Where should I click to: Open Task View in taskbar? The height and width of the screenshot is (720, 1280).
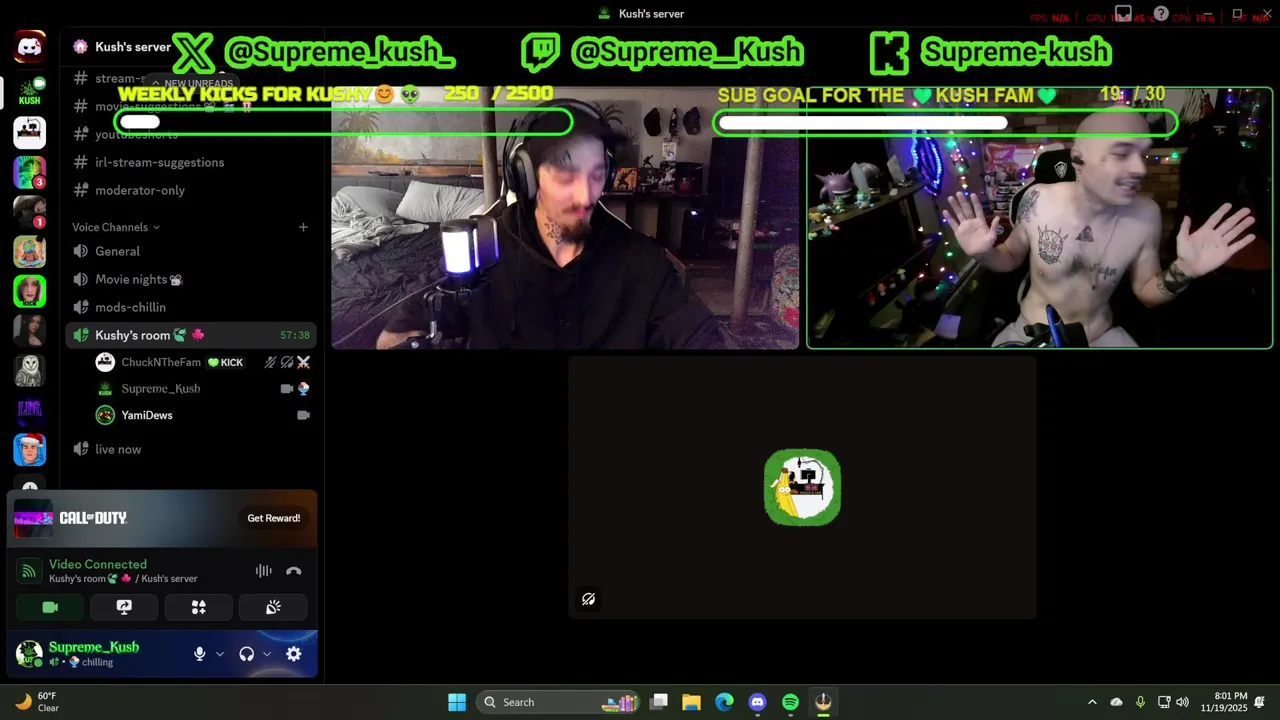pos(658,702)
